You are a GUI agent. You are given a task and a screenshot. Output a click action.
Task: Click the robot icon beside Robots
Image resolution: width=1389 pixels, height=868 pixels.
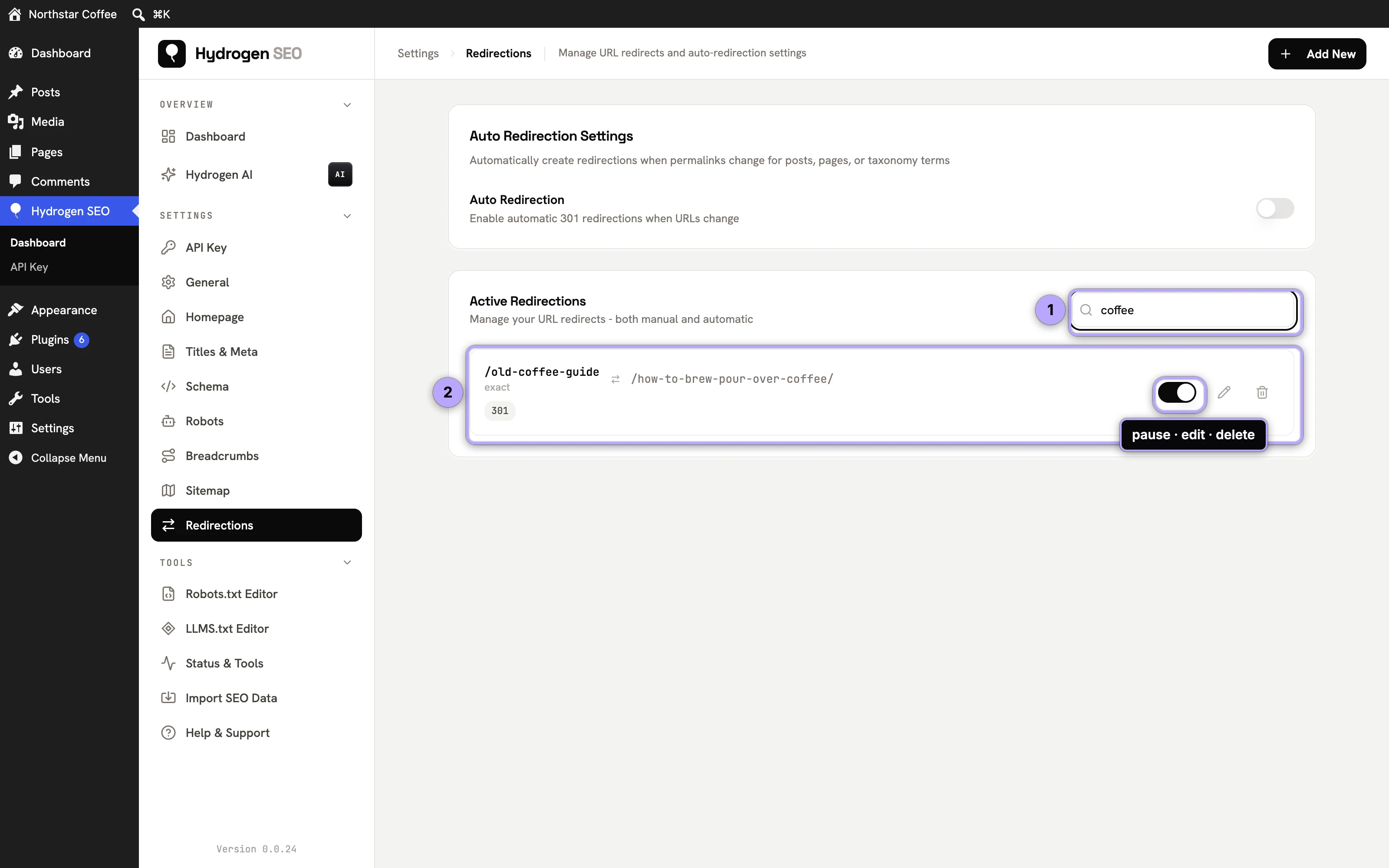[168, 421]
